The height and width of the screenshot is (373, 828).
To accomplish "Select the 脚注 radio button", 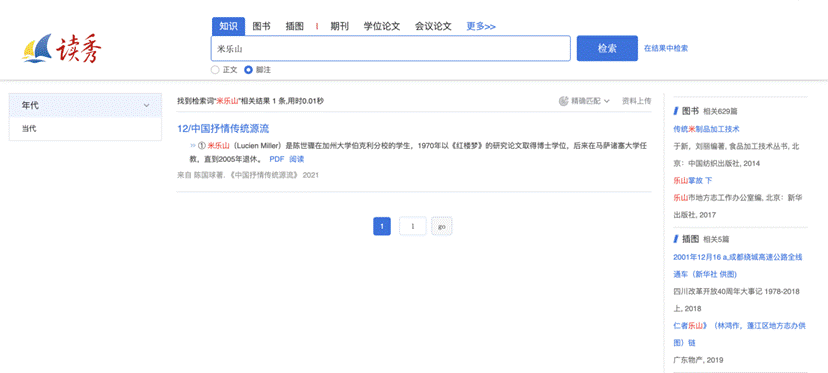I will point(248,70).
